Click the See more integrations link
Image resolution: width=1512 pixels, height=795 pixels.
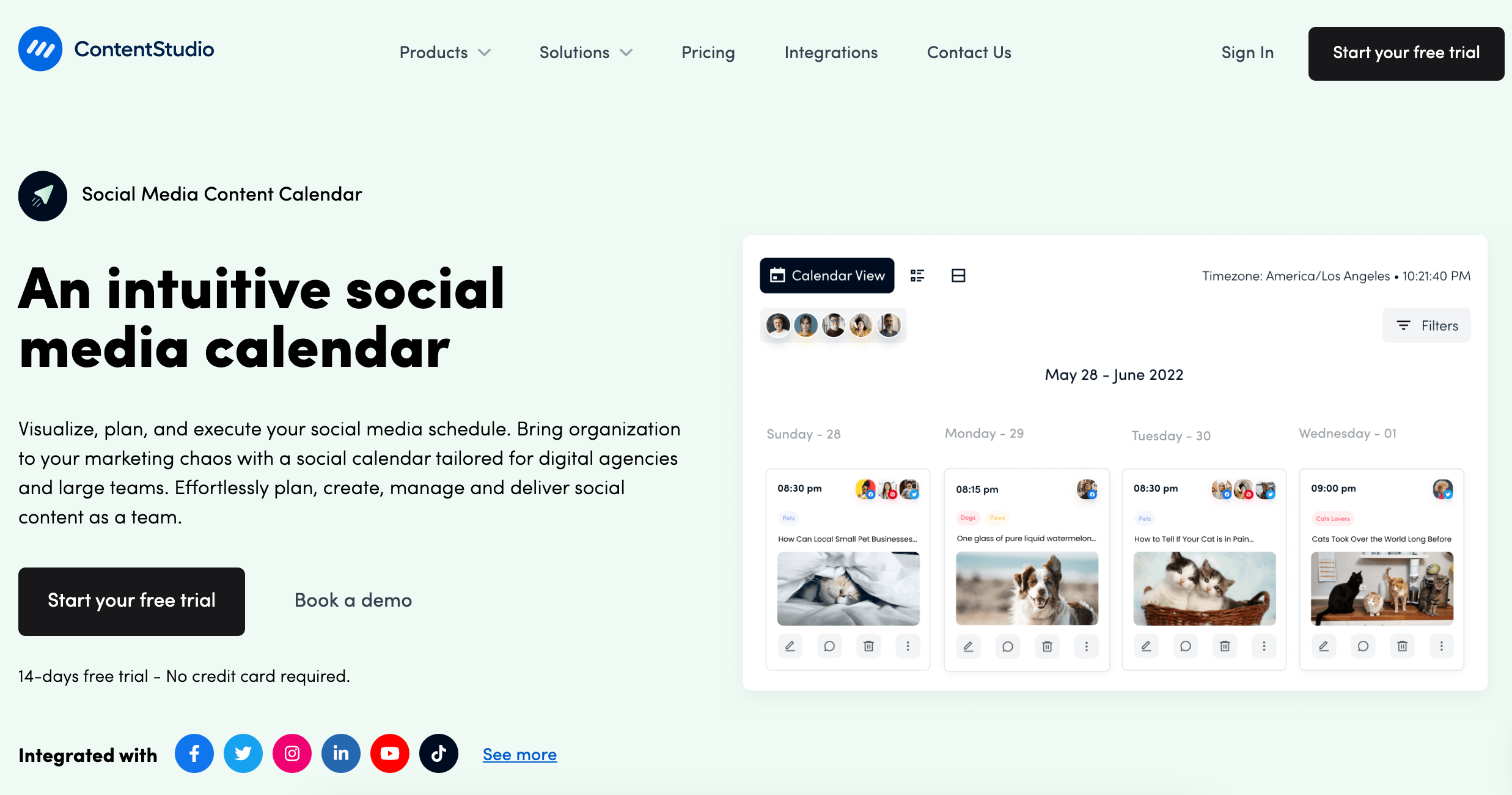click(x=518, y=754)
